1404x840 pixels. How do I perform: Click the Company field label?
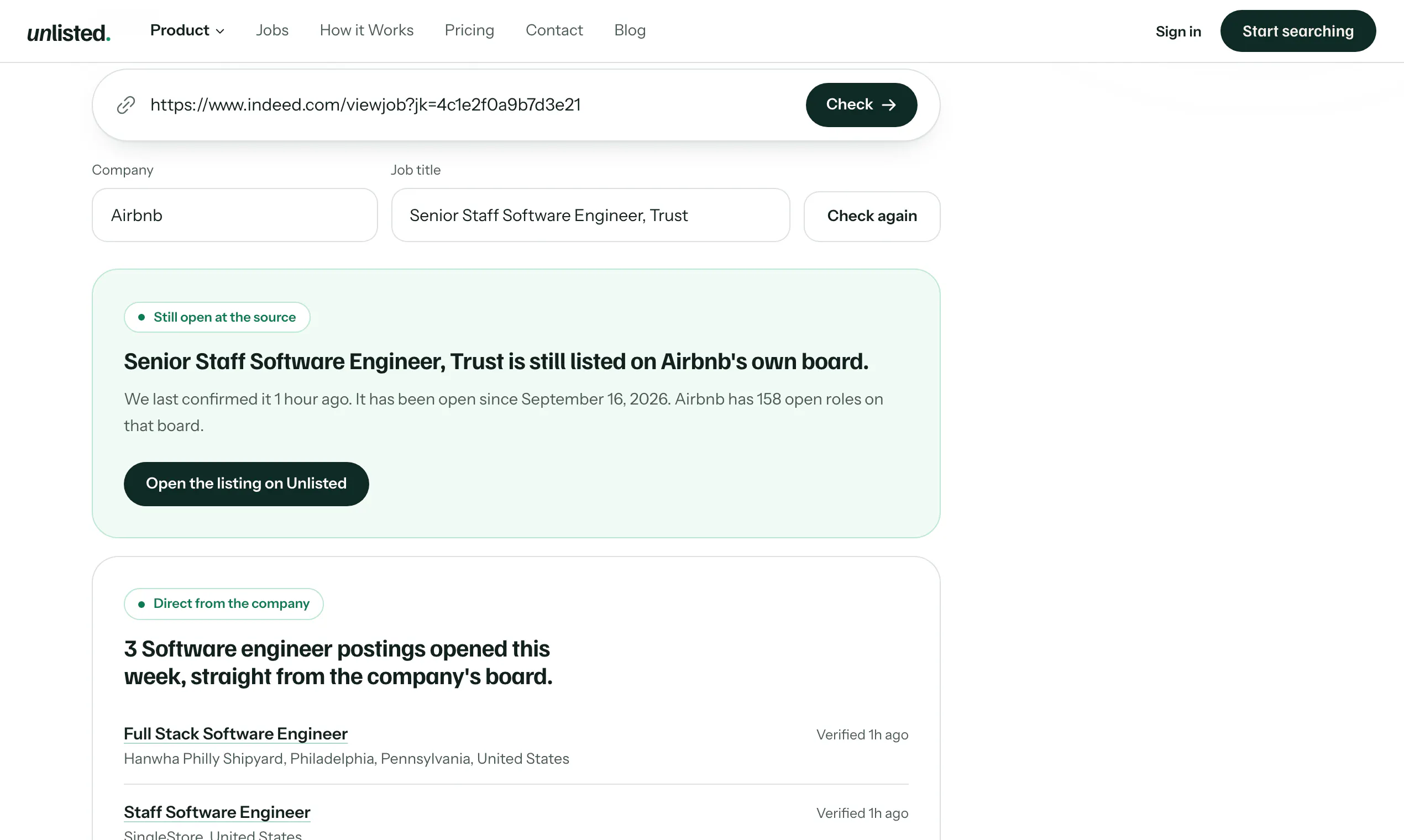tap(122, 170)
